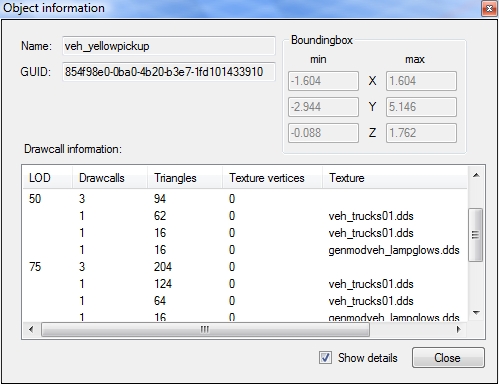
Task: Click the horizontal scrollbar right arrow
Action: [459, 330]
